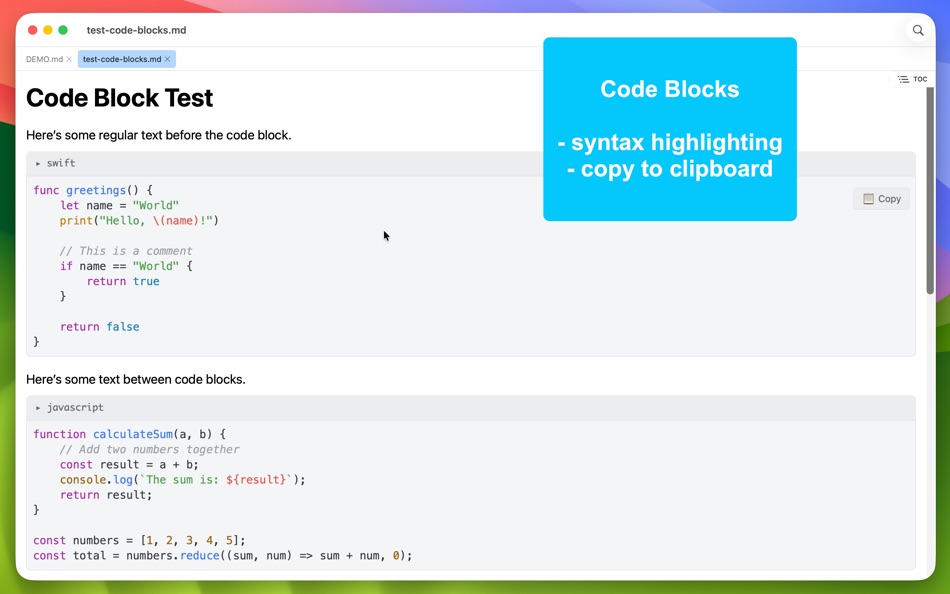Click the green fullscreen window button
Screen dimensions: 950x594
pos(63,30)
